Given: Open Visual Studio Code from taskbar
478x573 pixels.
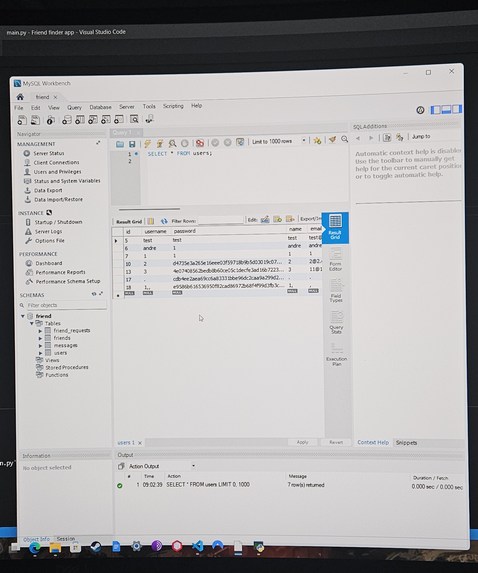Looking at the screenshot, I should [198, 546].
